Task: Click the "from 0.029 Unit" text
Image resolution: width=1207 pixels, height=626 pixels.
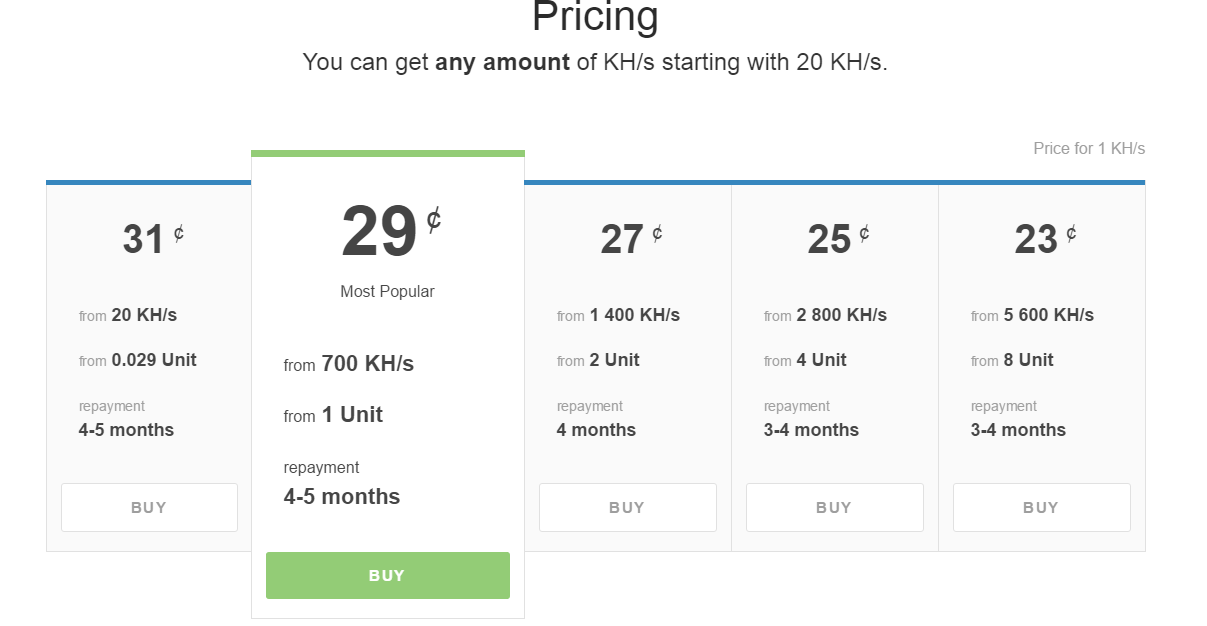Action: 138,360
